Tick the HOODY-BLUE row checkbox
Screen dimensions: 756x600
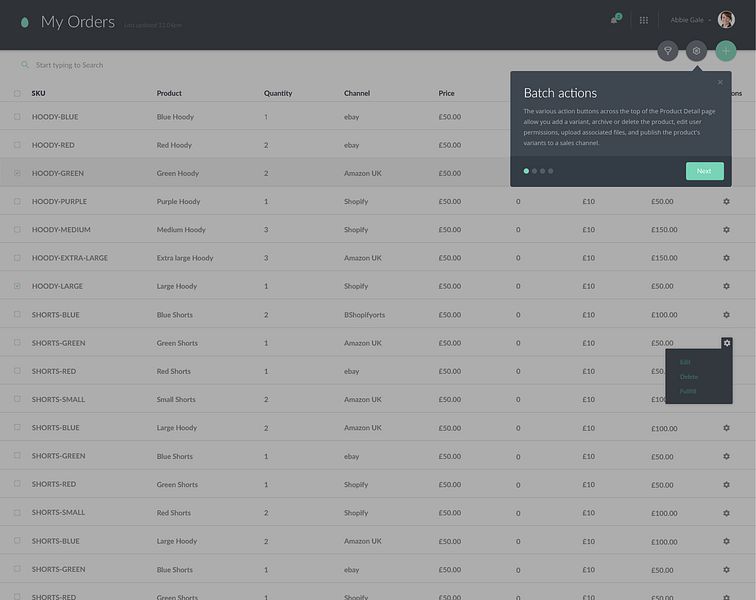click(17, 117)
